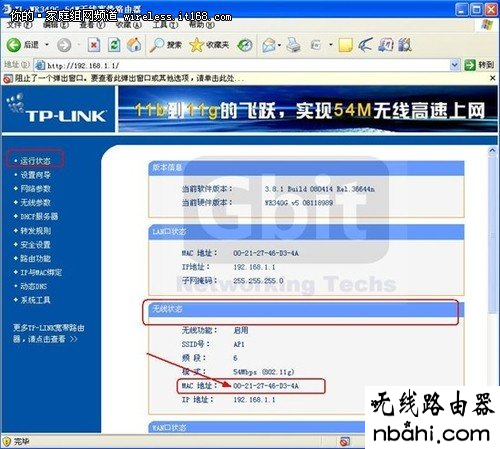Image resolution: width=500 pixels, height=449 pixels.
Task: Click the TP-LINK logo
Action: [x=57, y=109]
